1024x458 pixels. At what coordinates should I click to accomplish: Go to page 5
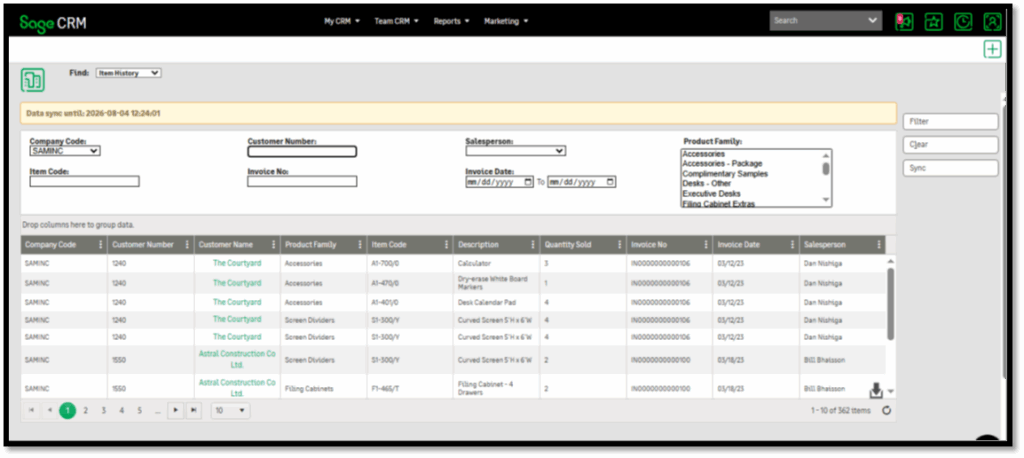click(140, 411)
